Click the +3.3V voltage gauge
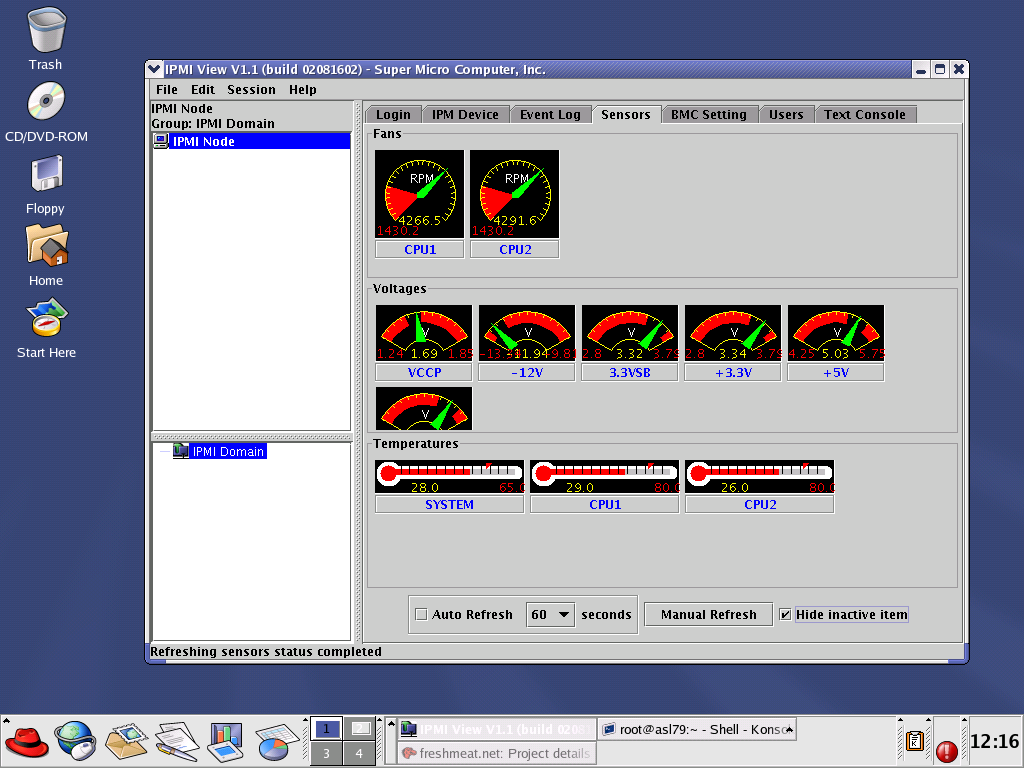This screenshot has height=768, width=1024. point(733,332)
